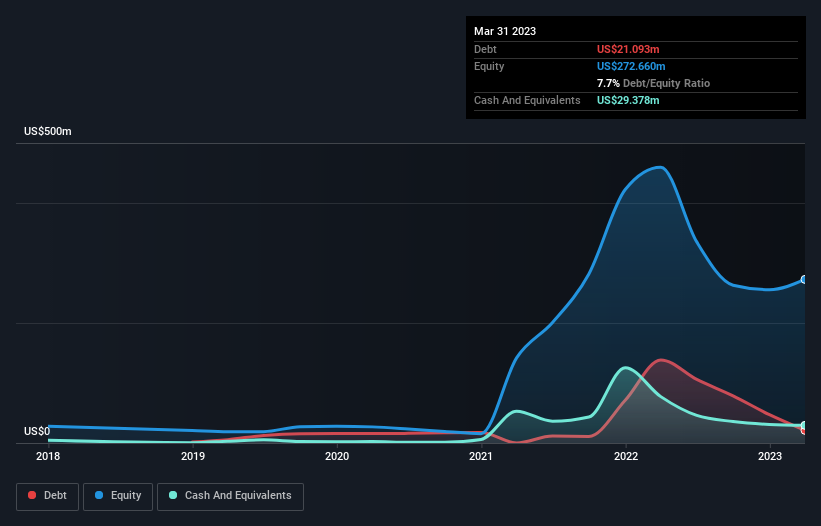Click the 2023 x-axis label
821x526 pixels.
770,456
